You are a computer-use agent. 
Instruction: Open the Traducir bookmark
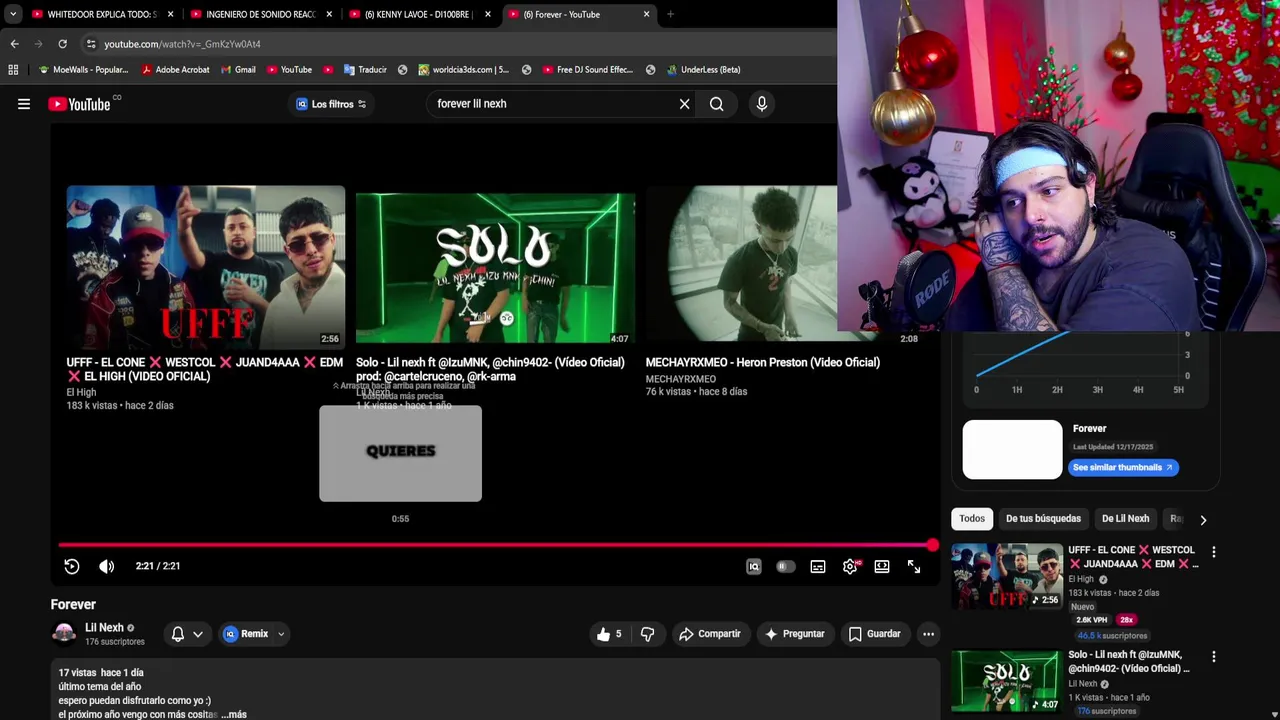365,70
